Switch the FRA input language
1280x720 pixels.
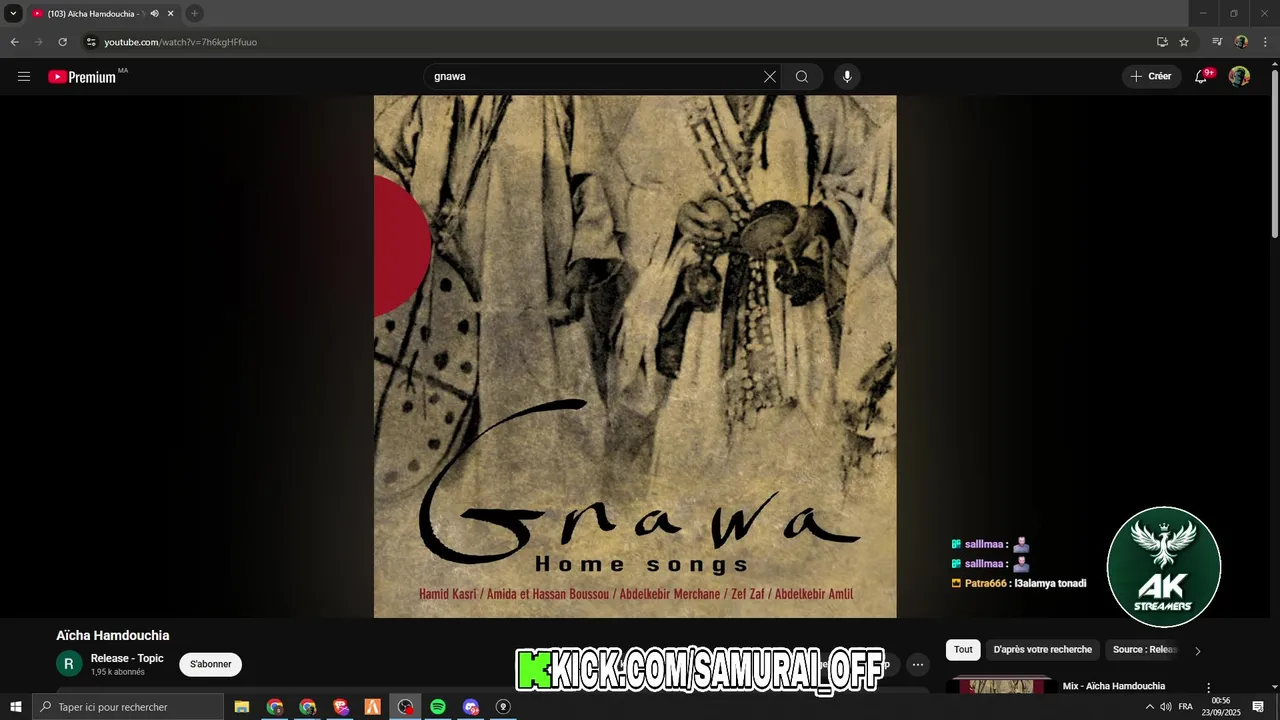click(x=1186, y=707)
